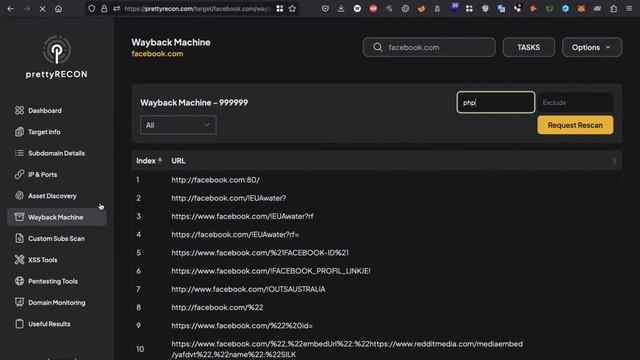Click the red ABP adblock extension icon
Viewport: 640px width, 360px height.
pyautogui.click(x=373, y=9)
